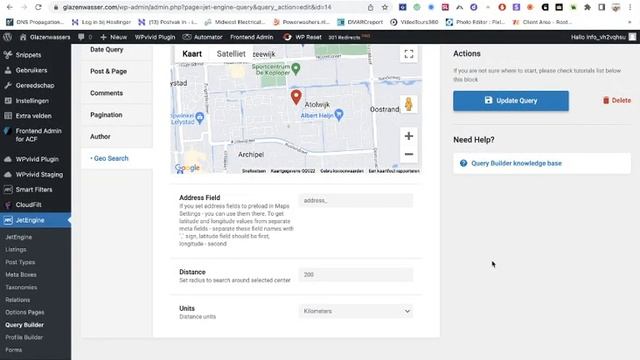
Task: Click the red location pin on map
Action: point(296,97)
